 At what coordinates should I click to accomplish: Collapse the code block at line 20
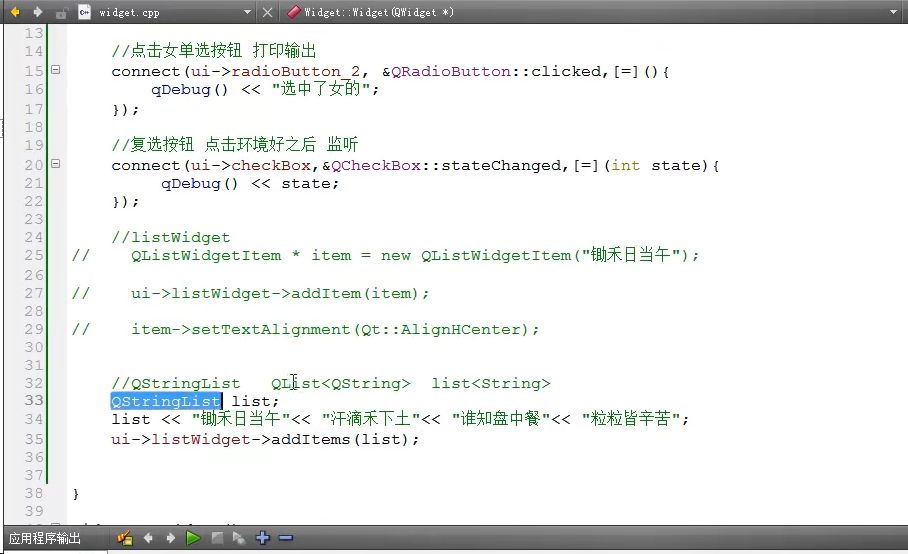pyautogui.click(x=56, y=164)
